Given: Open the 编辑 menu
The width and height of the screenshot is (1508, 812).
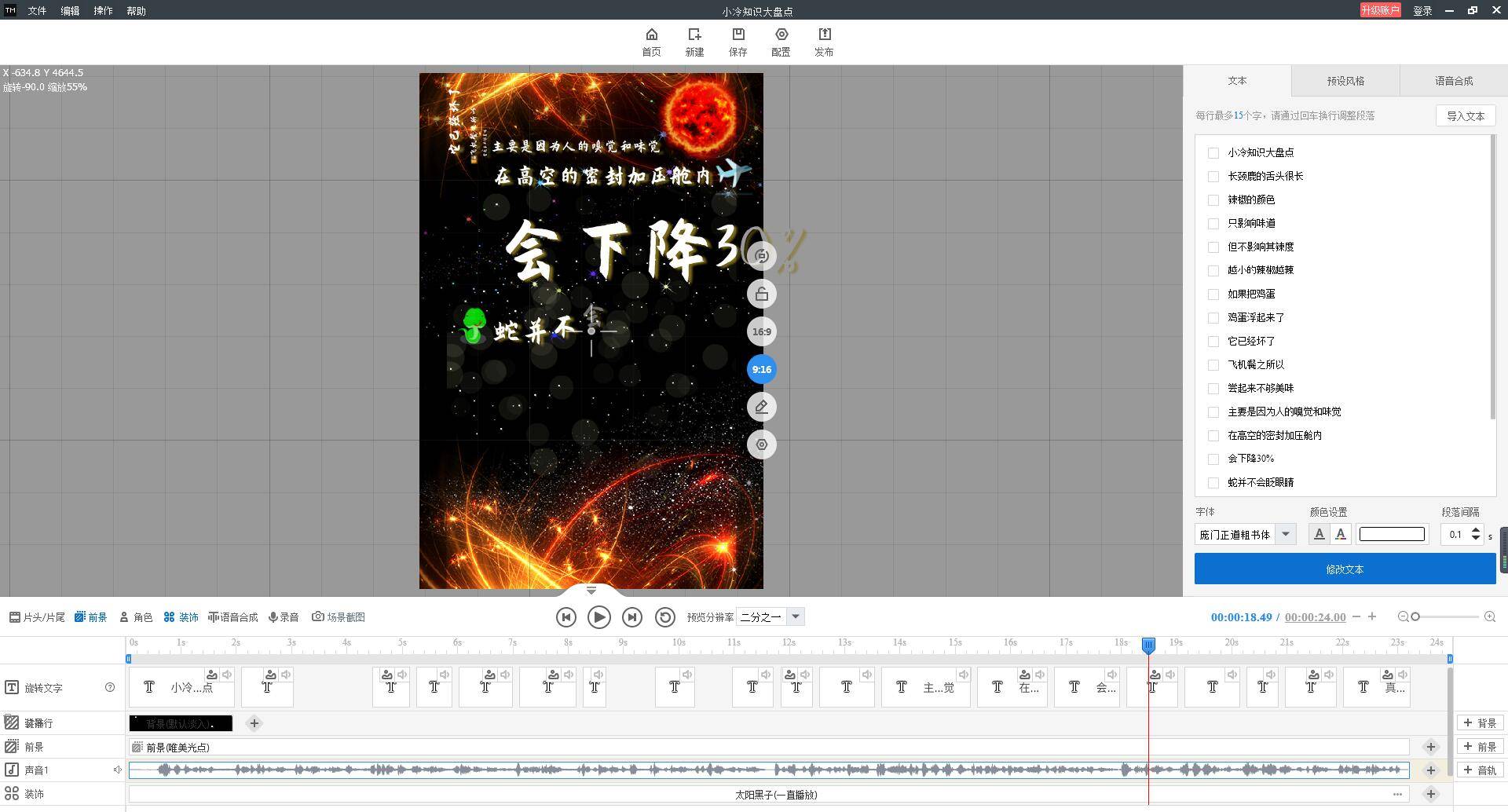Looking at the screenshot, I should pos(70,11).
